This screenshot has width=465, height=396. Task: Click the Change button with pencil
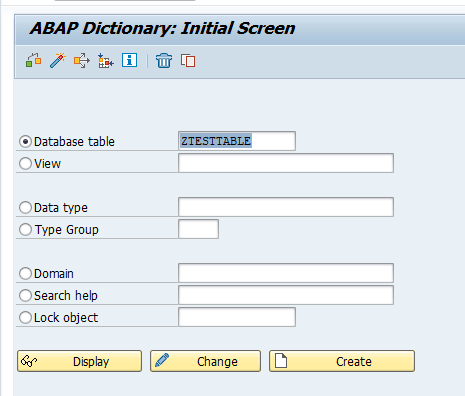coord(205,361)
